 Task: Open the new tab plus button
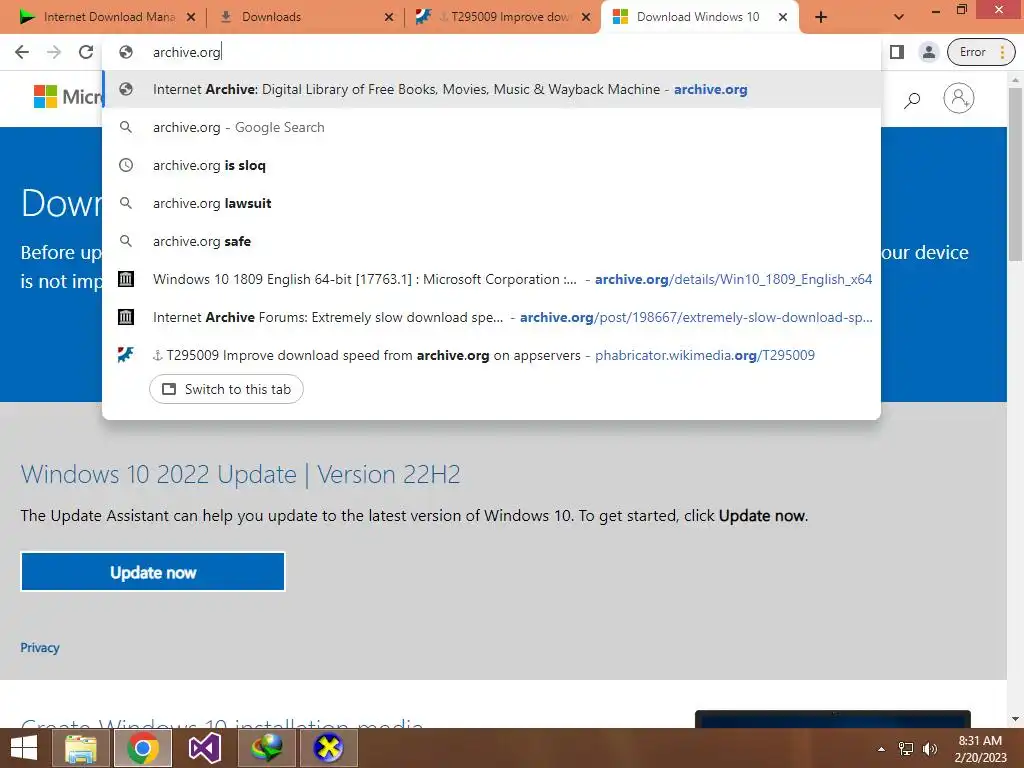pyautogui.click(x=821, y=17)
